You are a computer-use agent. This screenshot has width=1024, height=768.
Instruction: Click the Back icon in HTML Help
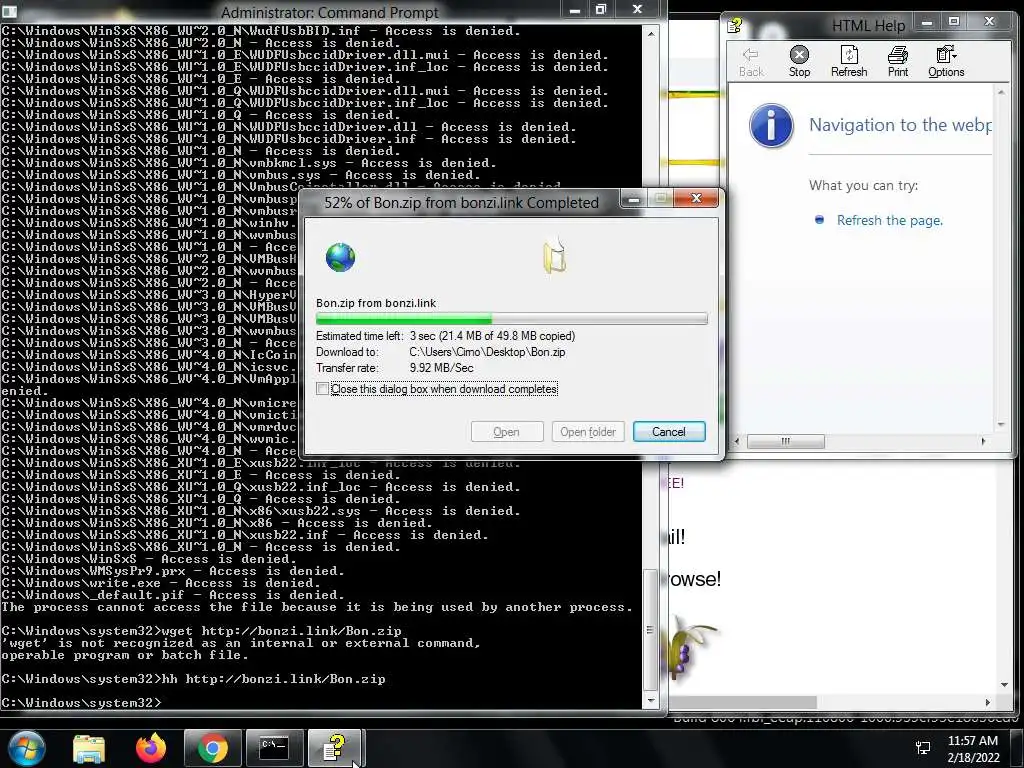[x=750, y=62]
